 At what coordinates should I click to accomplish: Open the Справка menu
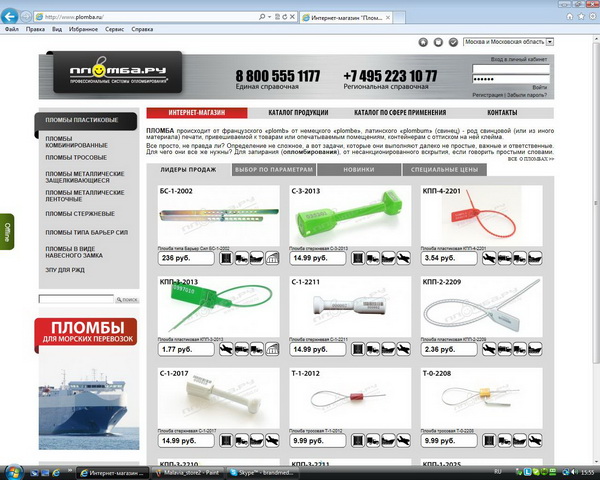(x=142, y=29)
